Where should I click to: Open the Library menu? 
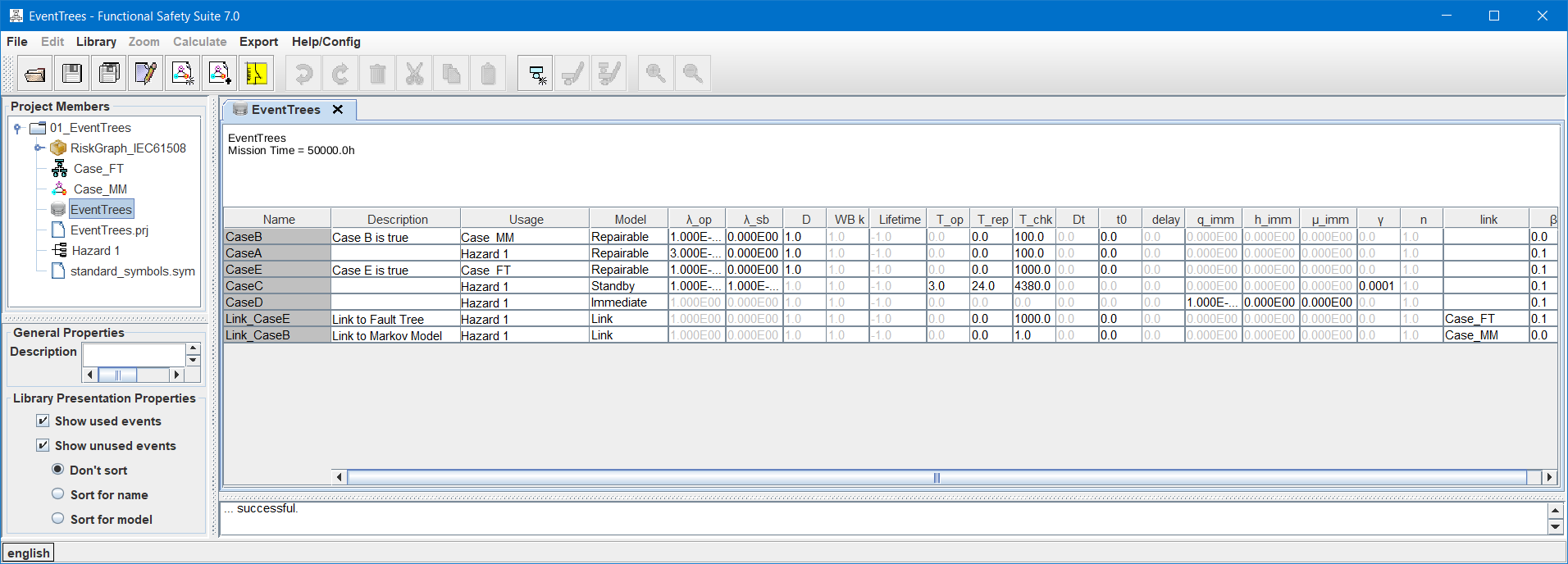click(96, 42)
